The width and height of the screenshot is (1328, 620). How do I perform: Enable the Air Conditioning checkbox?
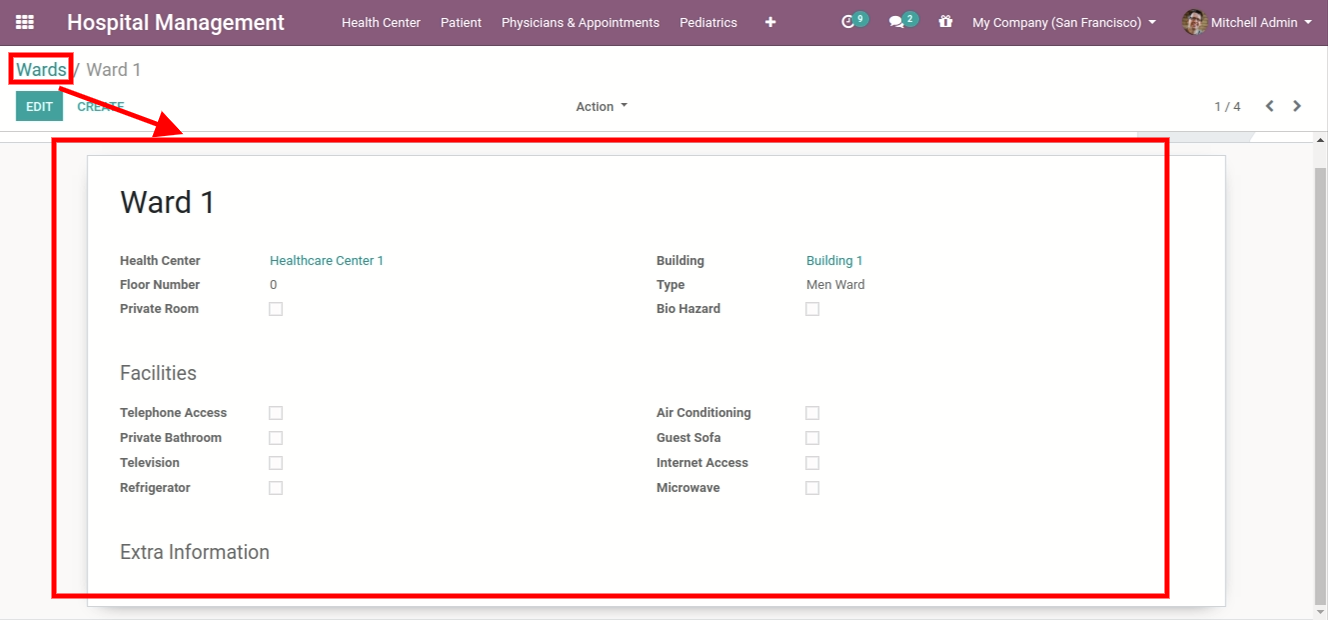(812, 413)
